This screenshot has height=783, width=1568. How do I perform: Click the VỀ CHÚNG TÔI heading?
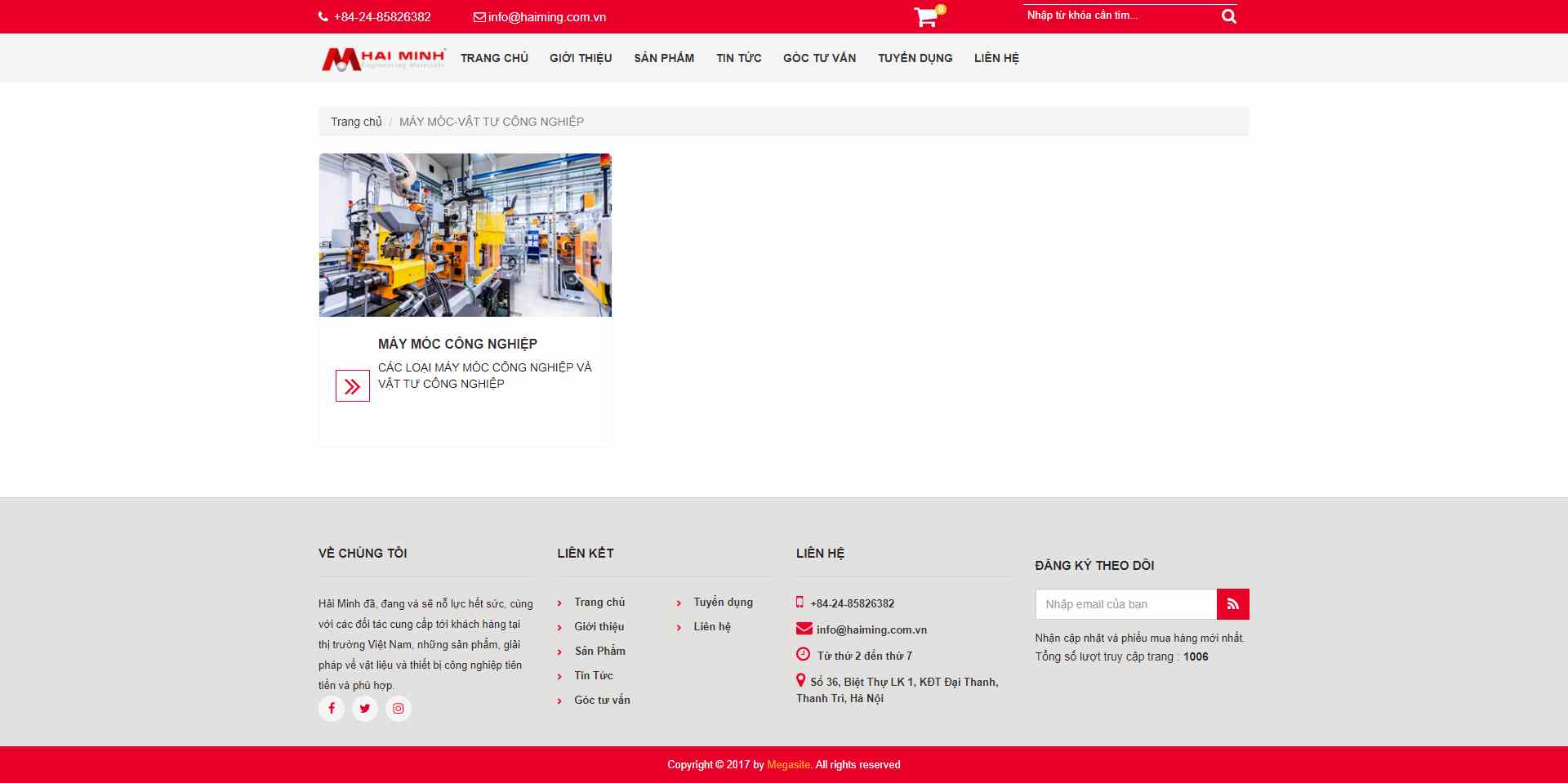pyautogui.click(x=363, y=553)
